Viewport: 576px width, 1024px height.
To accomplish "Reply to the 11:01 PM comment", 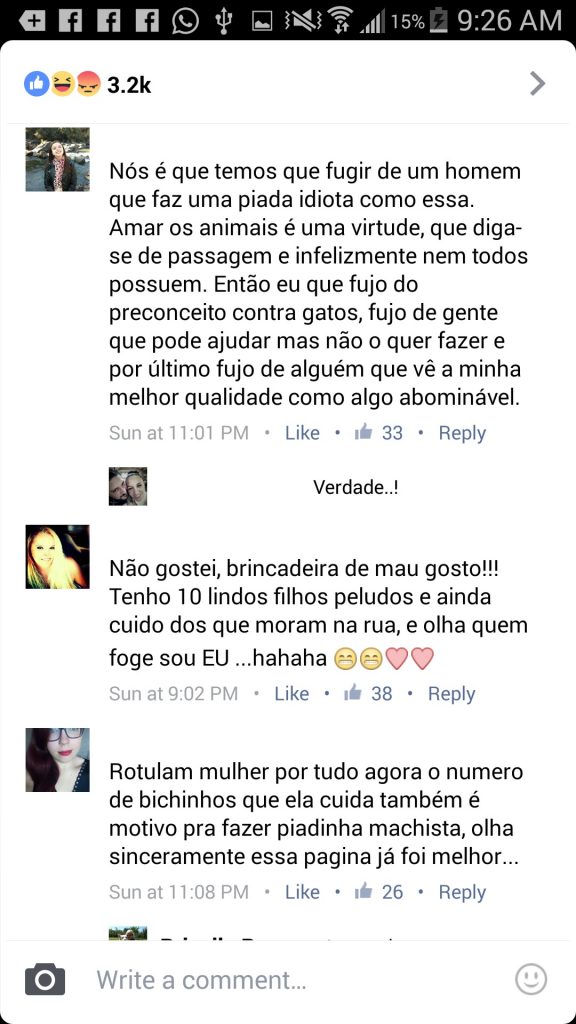I will 462,433.
